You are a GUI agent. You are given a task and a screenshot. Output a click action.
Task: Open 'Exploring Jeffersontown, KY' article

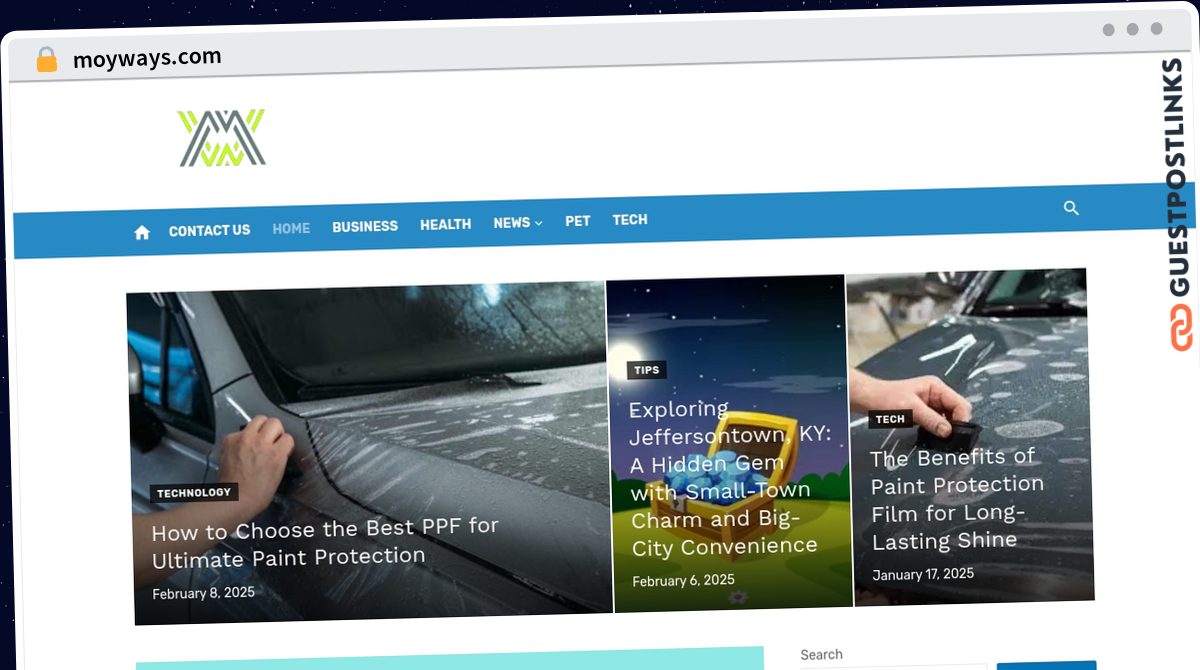[729, 478]
